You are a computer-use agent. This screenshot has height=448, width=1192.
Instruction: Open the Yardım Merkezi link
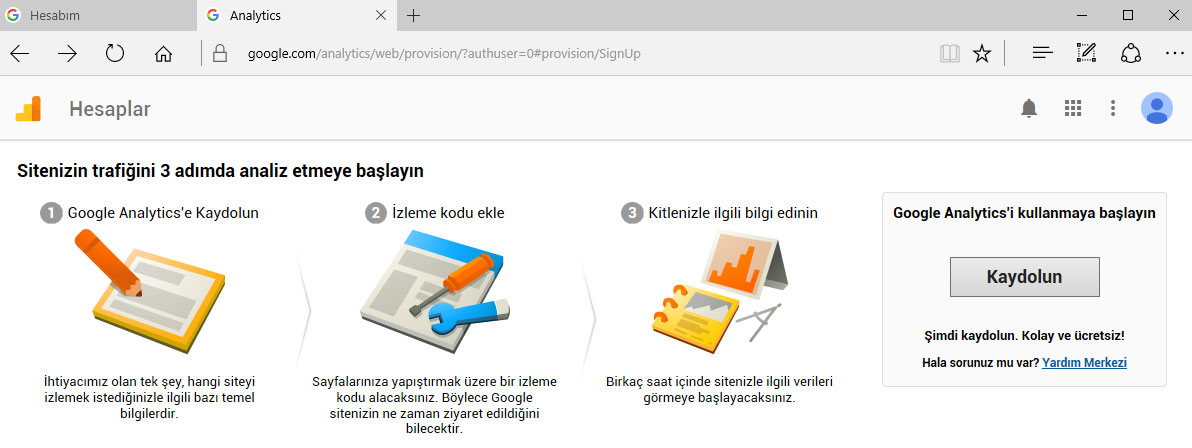[x=1084, y=363]
